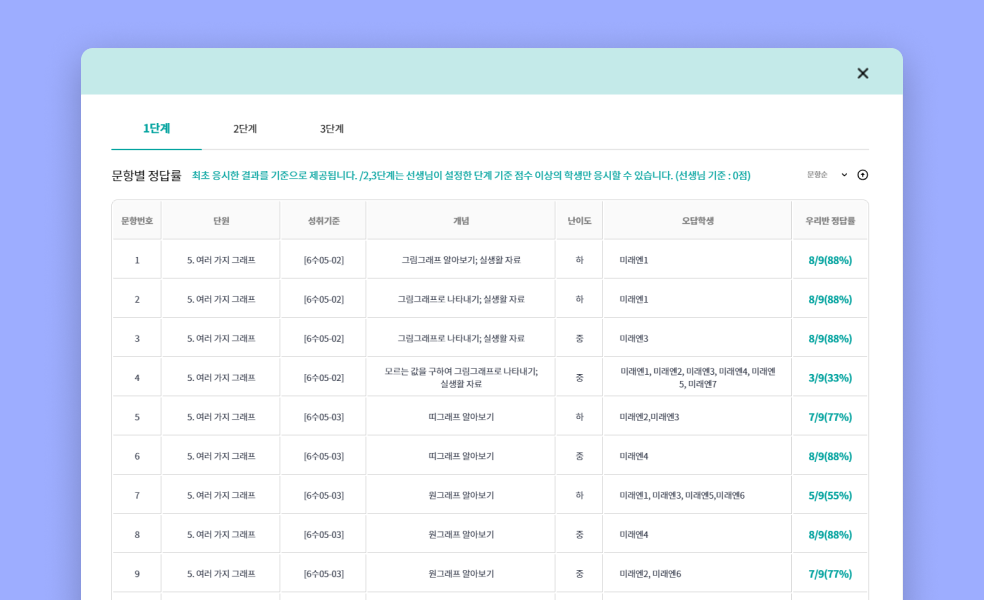Open the 문항순 sort dropdown
984x600 pixels.
click(827, 175)
